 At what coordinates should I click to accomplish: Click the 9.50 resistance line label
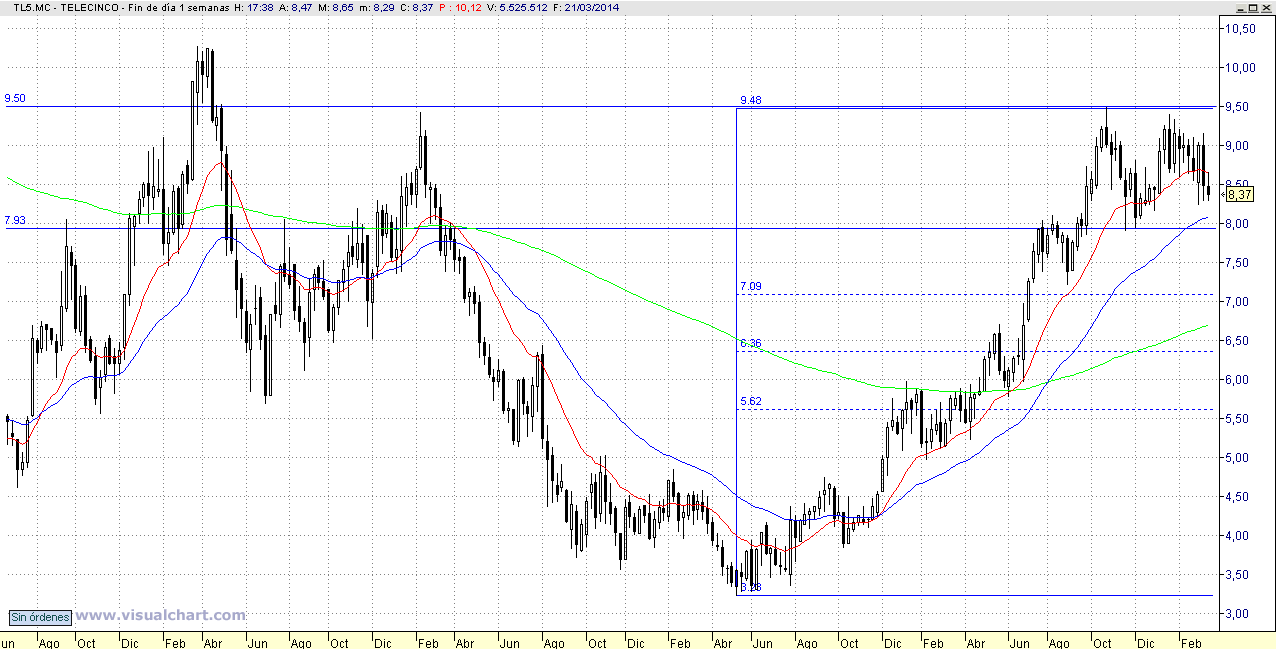[15, 99]
